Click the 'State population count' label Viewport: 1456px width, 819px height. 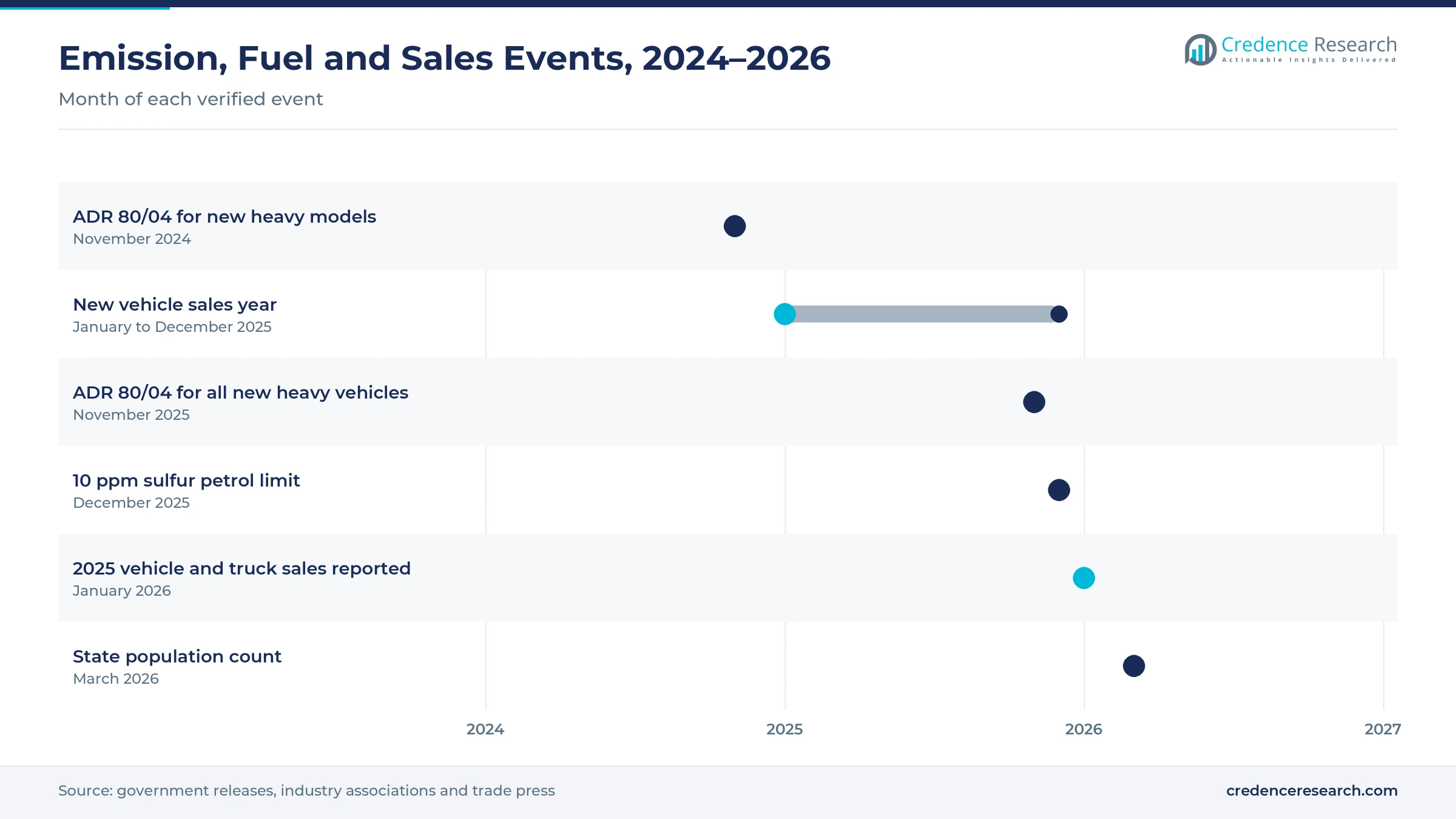tap(177, 656)
